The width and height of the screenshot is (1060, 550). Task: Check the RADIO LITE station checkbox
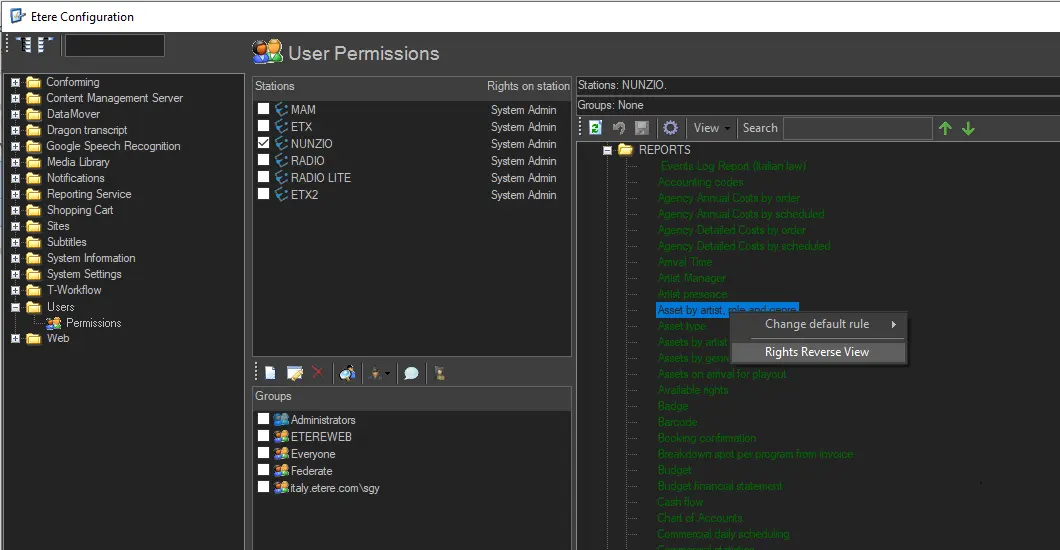coord(263,178)
